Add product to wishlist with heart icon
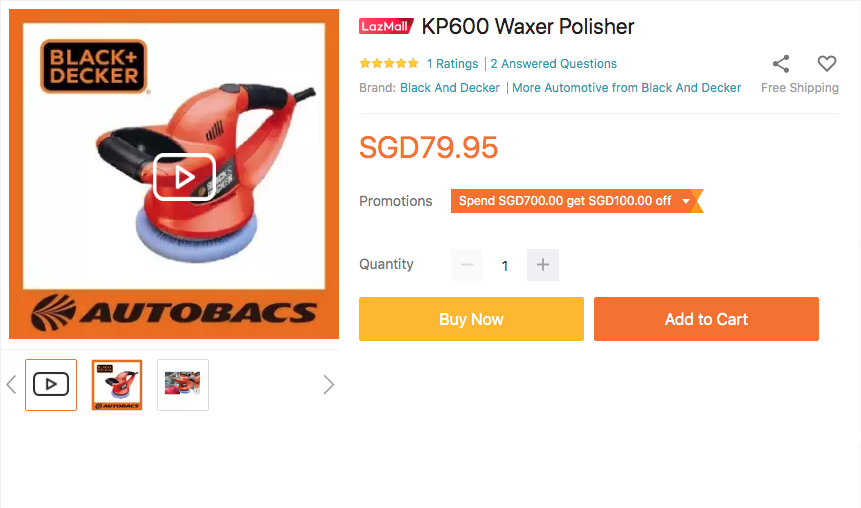Screen dimensions: 861x508 (827, 64)
